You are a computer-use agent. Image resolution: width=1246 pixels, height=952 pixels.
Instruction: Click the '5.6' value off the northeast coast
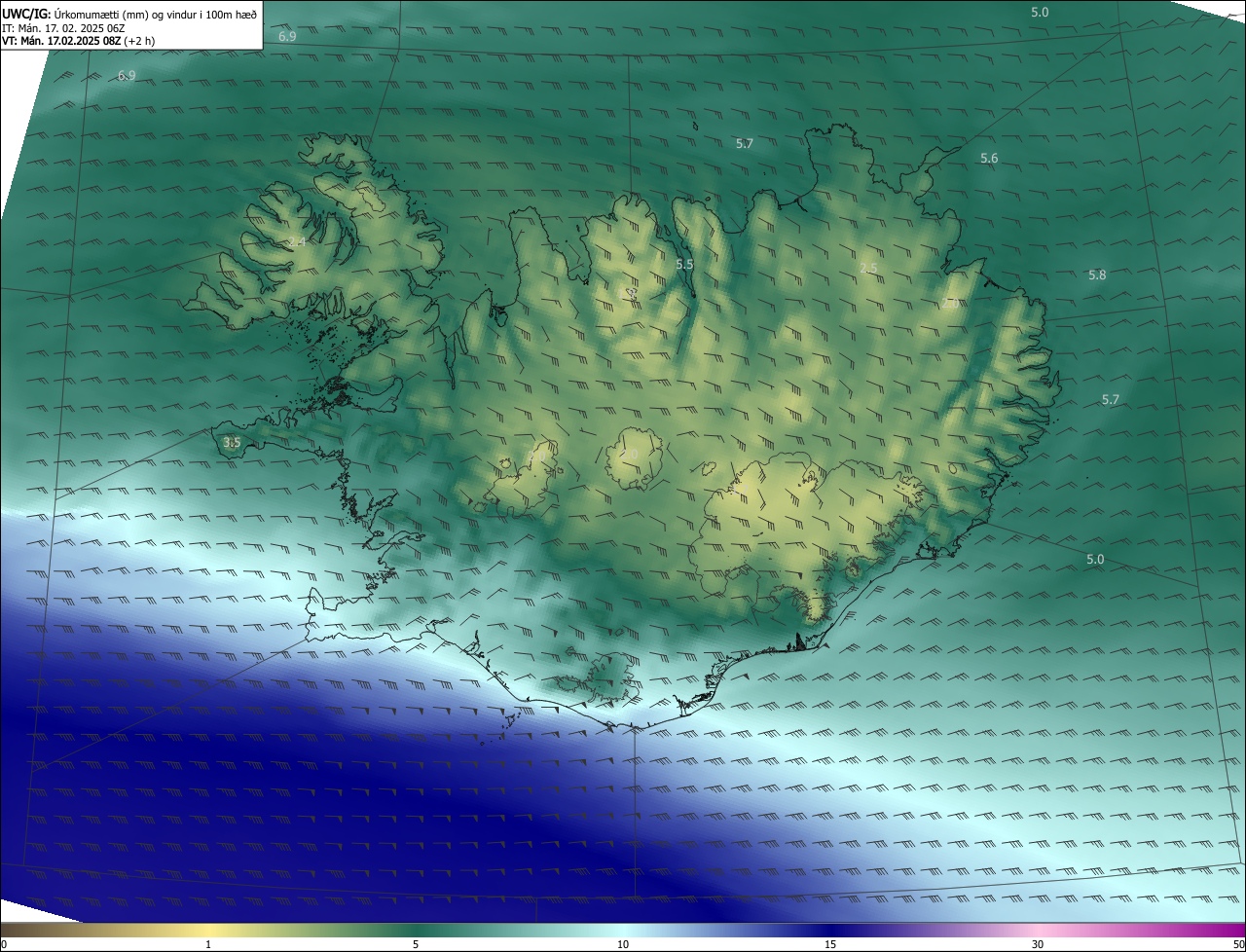click(989, 158)
